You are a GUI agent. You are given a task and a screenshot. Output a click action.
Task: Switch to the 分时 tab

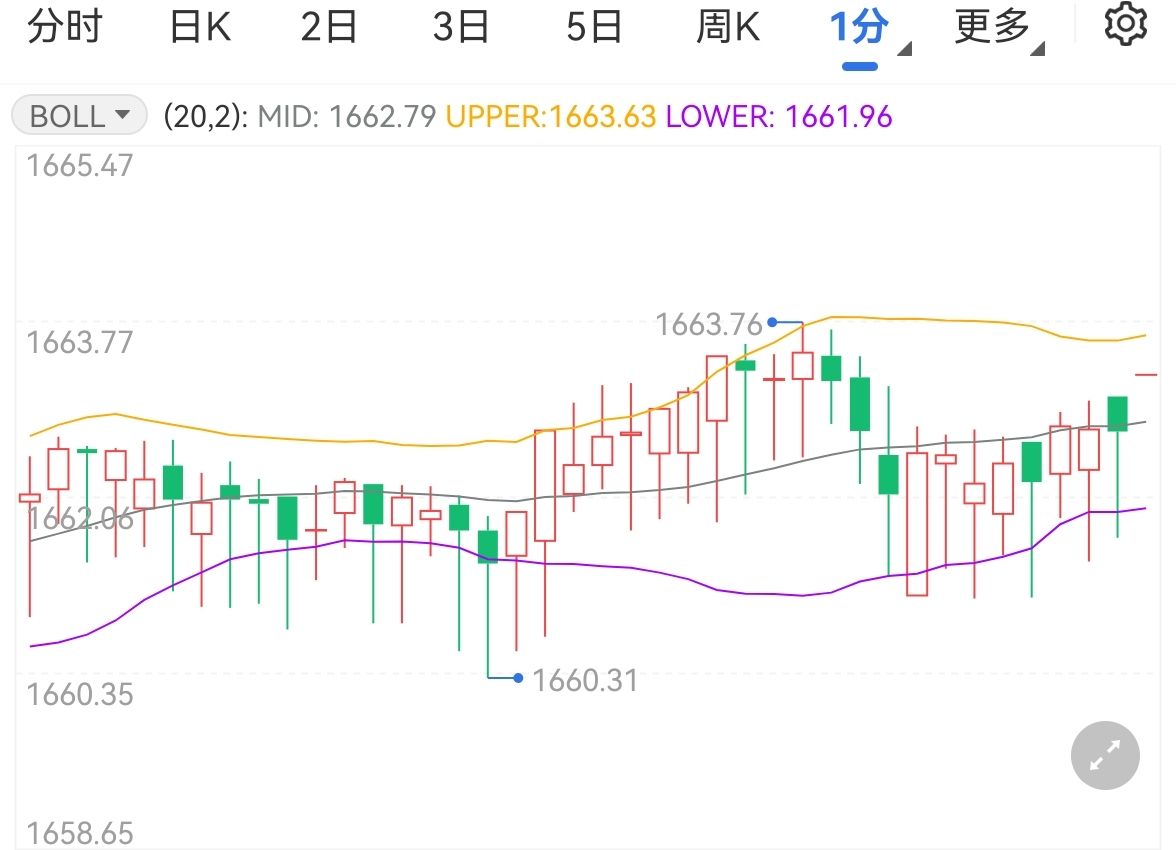coord(64,27)
